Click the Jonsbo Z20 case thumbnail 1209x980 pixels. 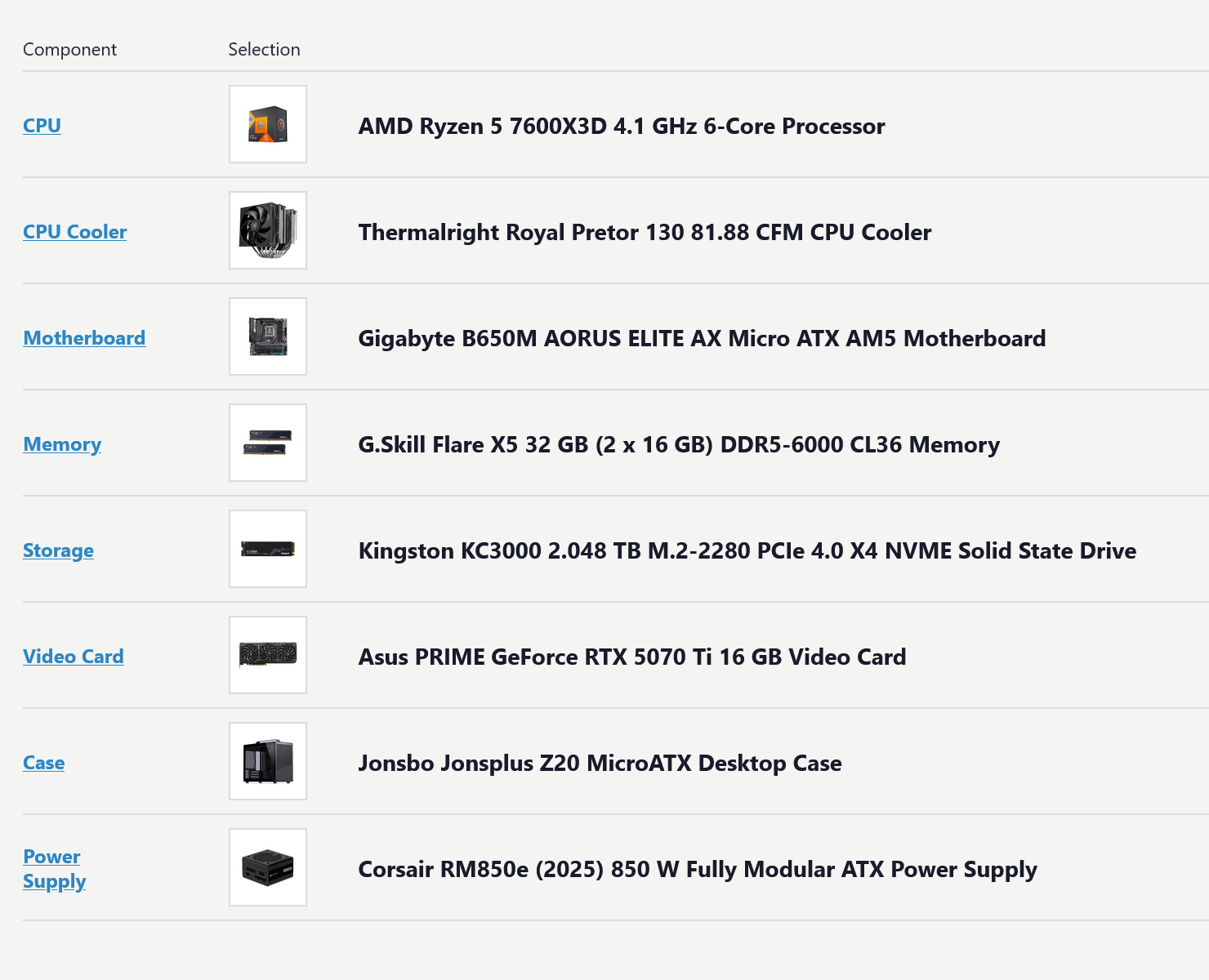[268, 761]
